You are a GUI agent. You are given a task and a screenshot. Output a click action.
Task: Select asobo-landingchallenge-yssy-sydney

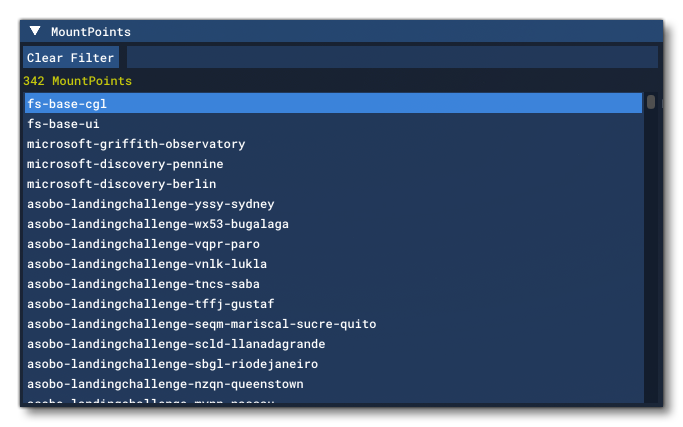pos(150,204)
